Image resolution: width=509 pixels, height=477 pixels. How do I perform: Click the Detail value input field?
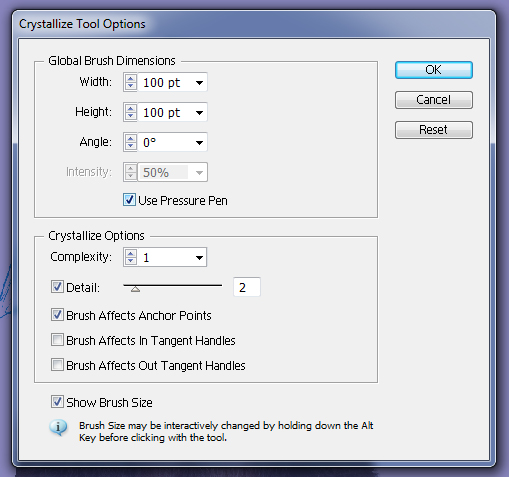click(247, 287)
